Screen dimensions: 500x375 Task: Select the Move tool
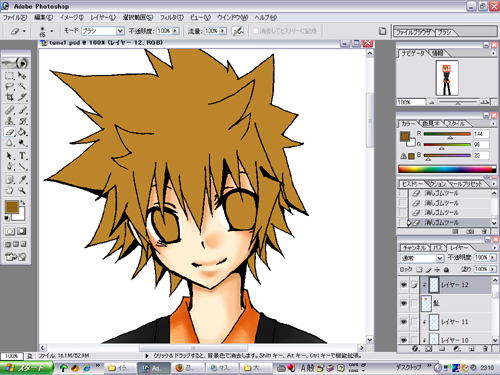pos(22,76)
